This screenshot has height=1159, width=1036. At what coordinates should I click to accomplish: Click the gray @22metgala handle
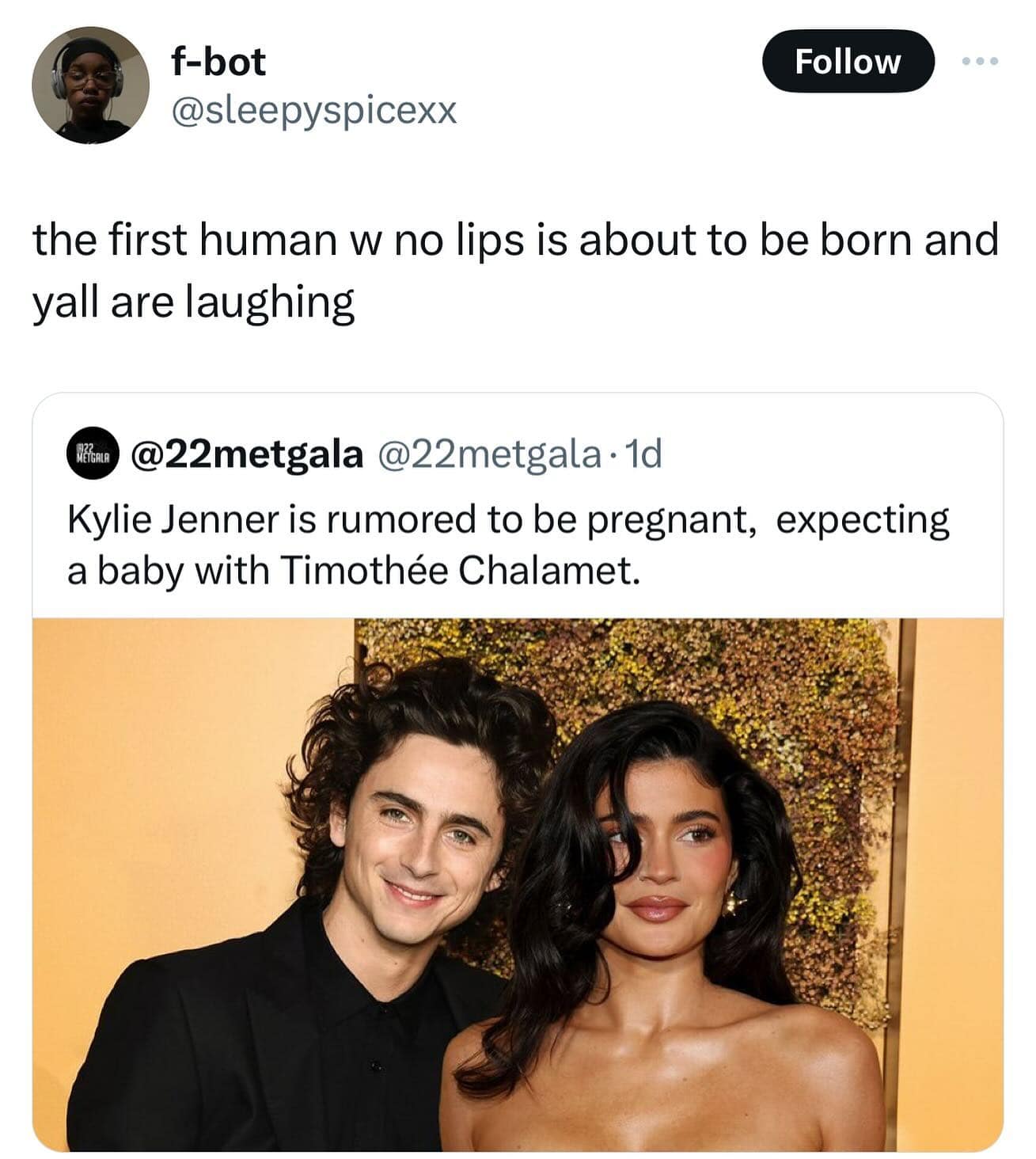click(490, 454)
